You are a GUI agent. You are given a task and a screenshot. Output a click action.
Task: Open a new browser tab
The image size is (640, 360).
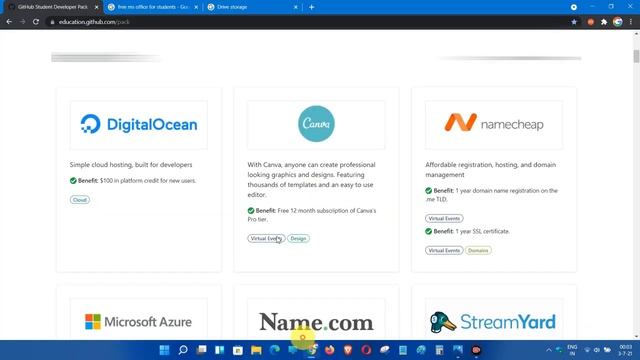pyautogui.click(x=311, y=7)
